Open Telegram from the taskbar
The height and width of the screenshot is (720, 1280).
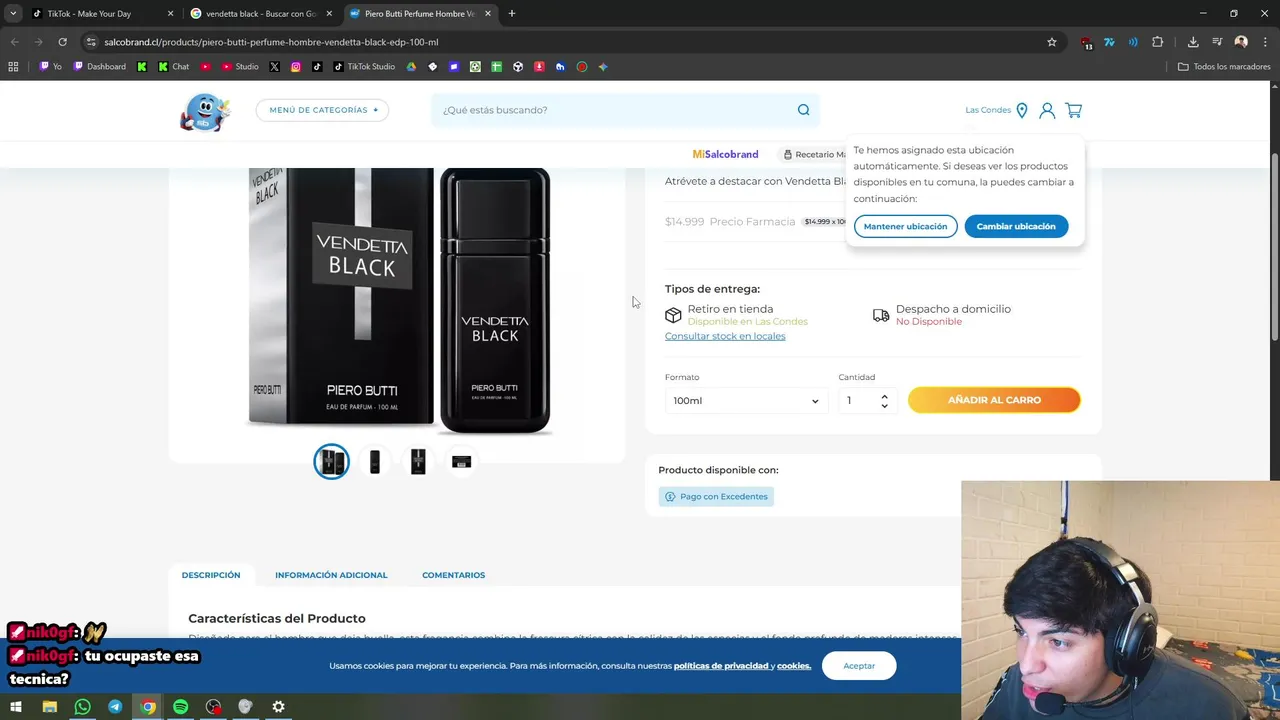[x=115, y=707]
